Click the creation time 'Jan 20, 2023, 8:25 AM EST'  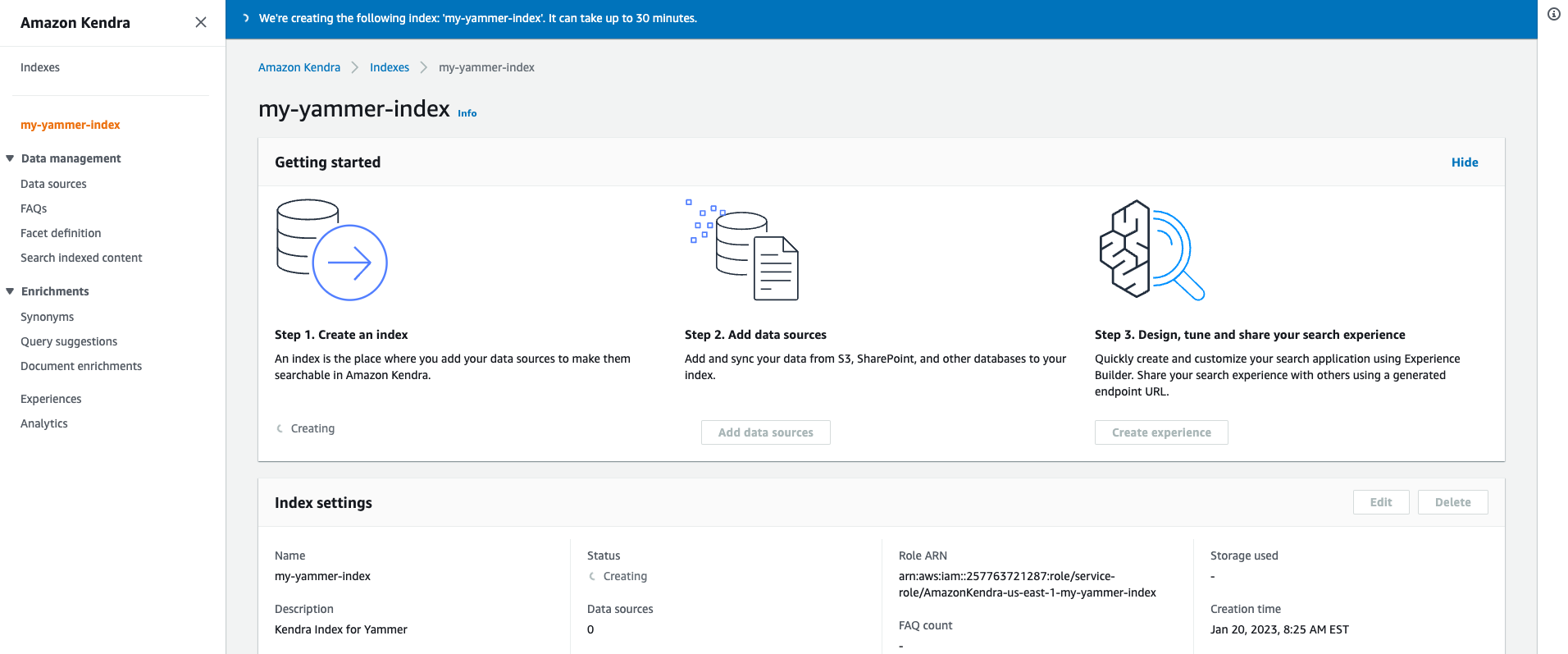pos(1279,629)
